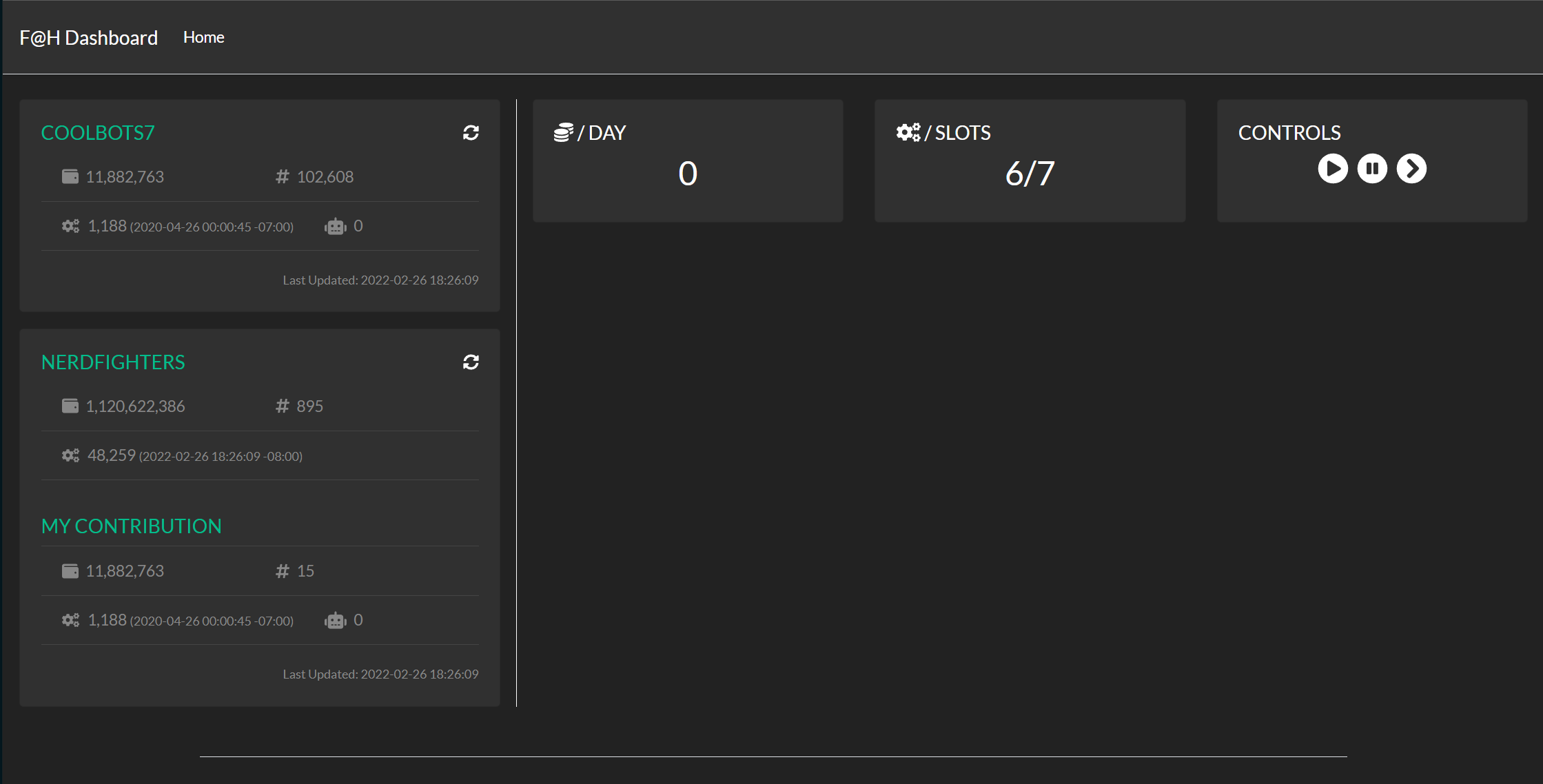Click the hash icon beside rank 15

pyautogui.click(x=282, y=571)
